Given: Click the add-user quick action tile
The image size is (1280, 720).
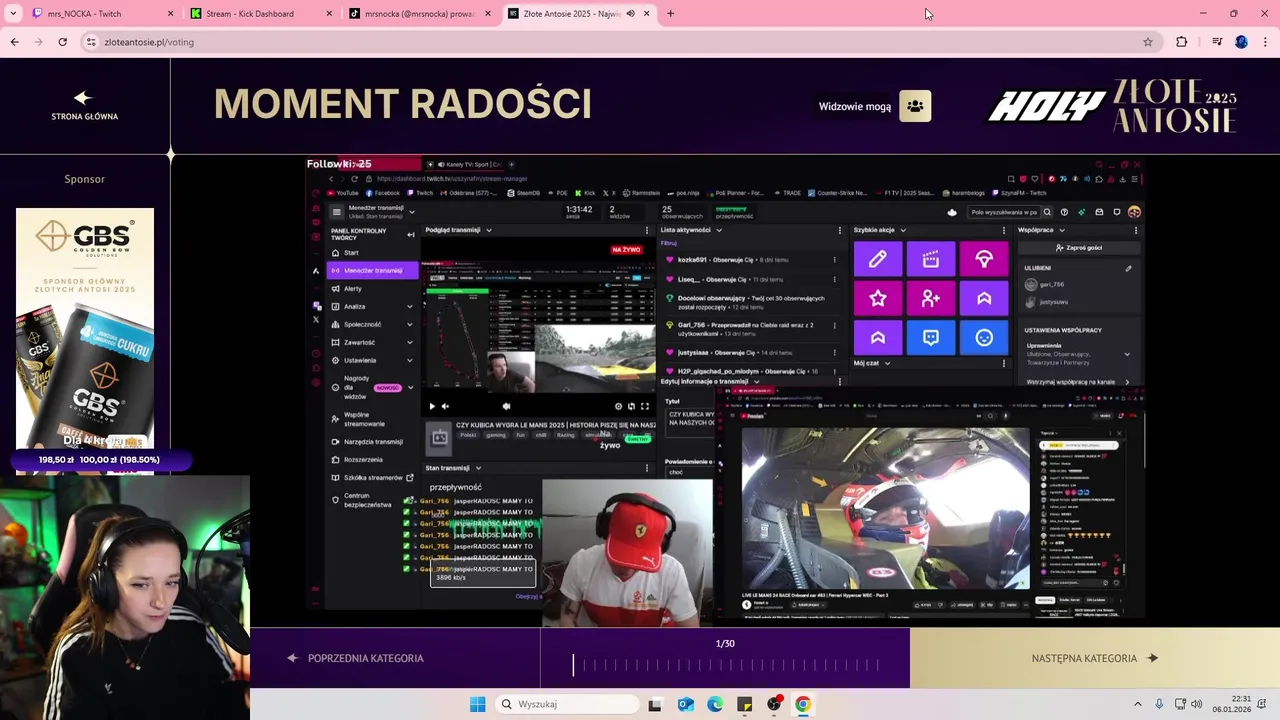Looking at the screenshot, I should tap(931, 298).
